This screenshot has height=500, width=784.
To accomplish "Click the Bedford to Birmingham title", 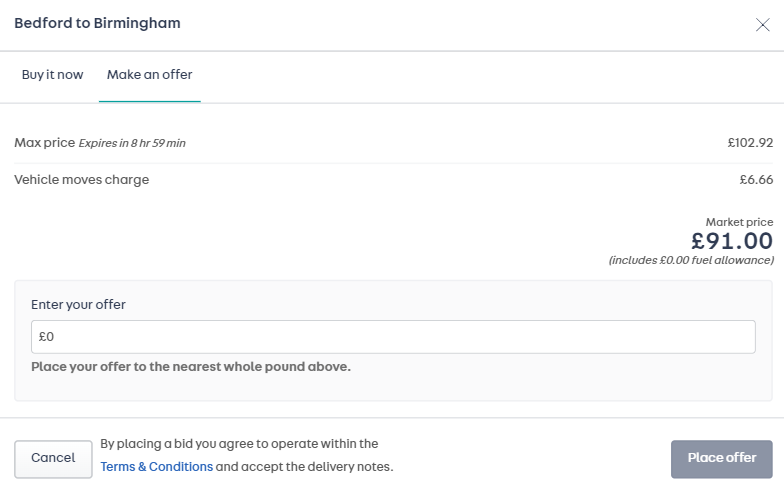I will point(97,23).
